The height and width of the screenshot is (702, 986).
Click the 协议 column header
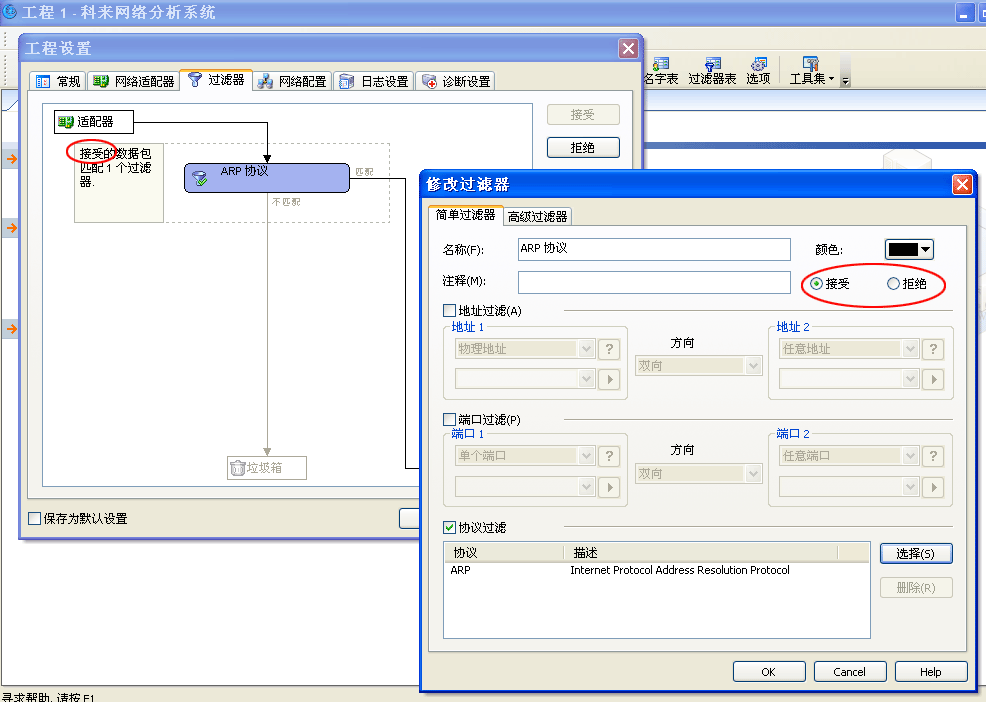504,553
